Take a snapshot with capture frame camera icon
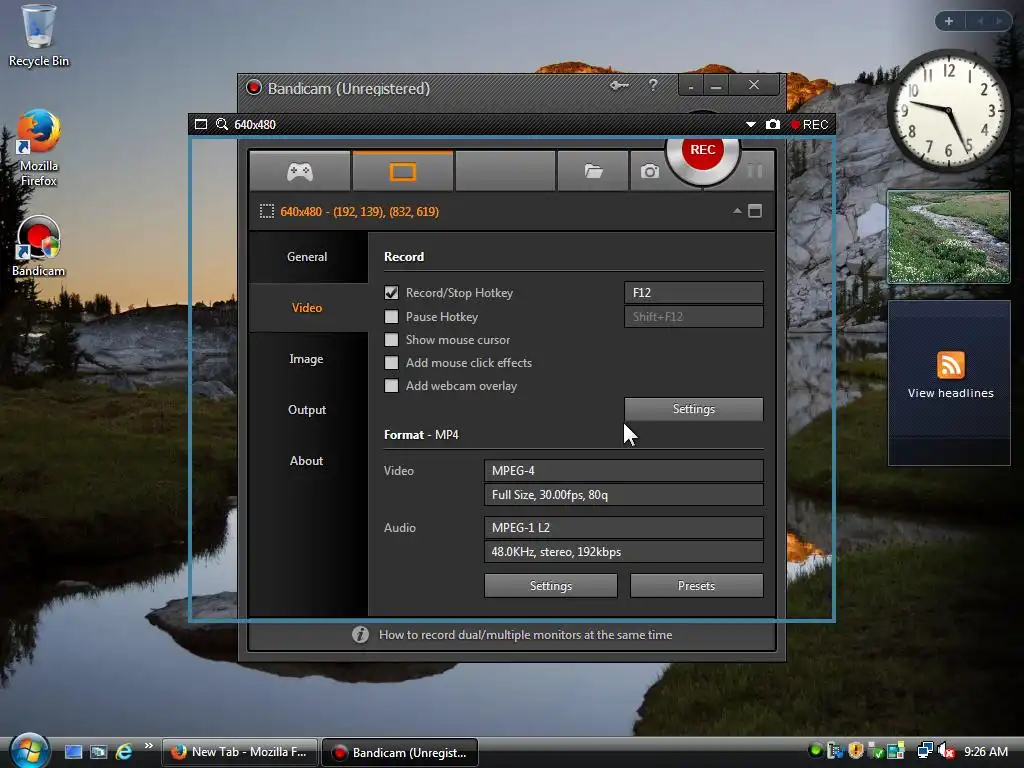 pyautogui.click(x=773, y=124)
